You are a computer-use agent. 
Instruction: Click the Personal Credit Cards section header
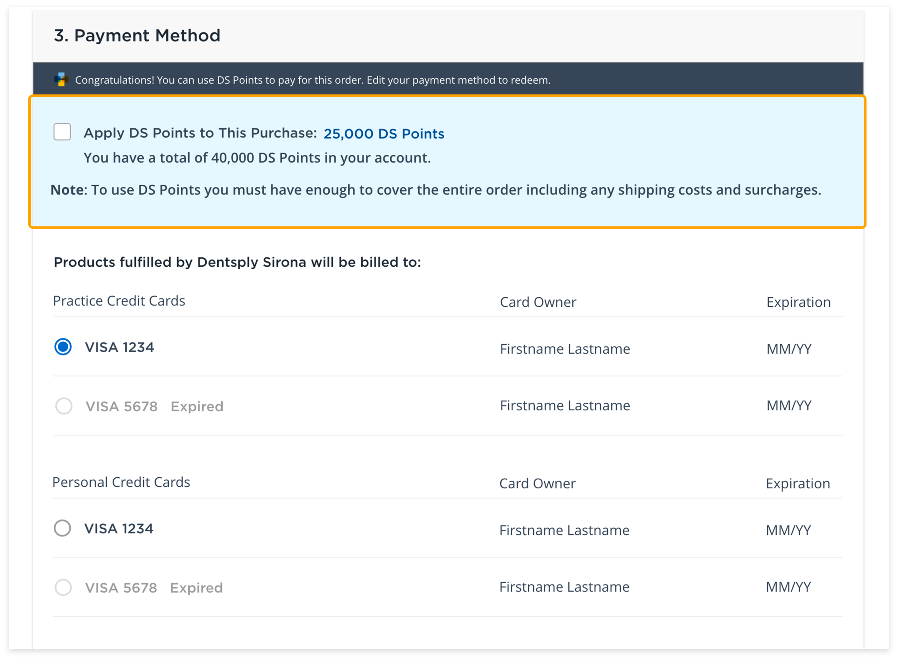tap(121, 482)
